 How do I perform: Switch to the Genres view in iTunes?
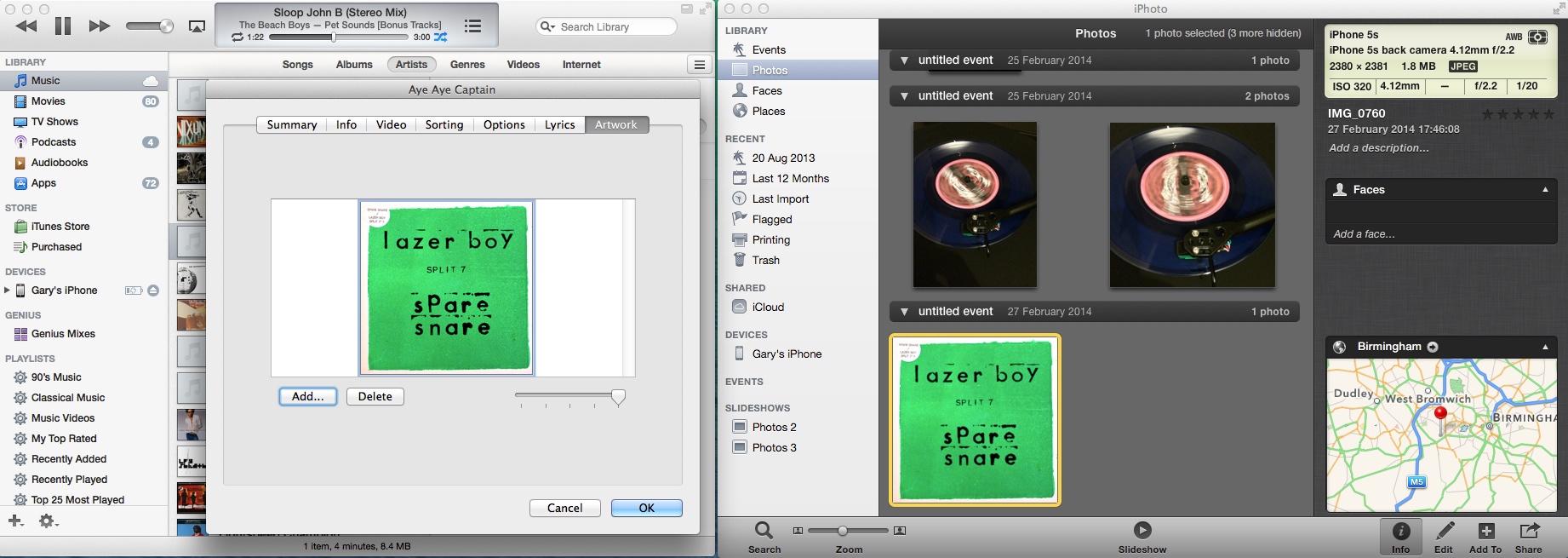point(467,65)
